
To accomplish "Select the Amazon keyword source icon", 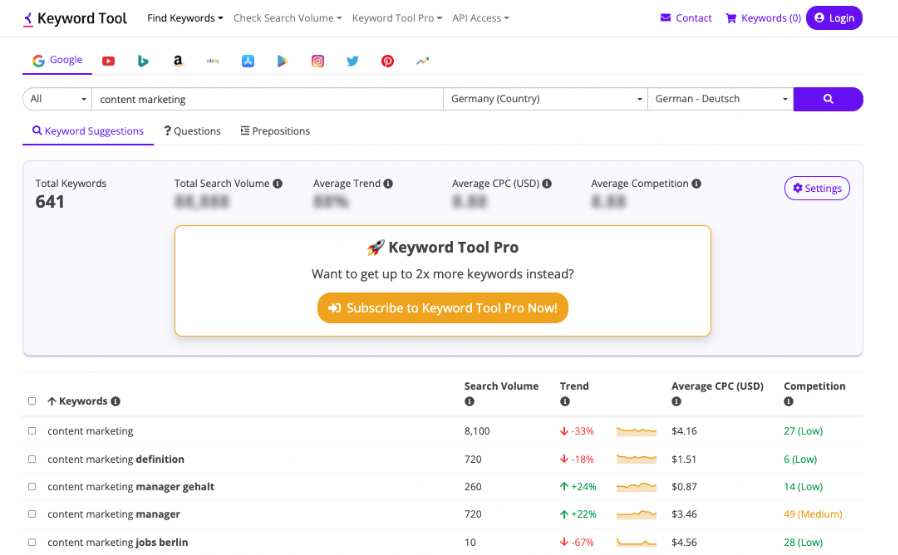I will [x=178, y=61].
